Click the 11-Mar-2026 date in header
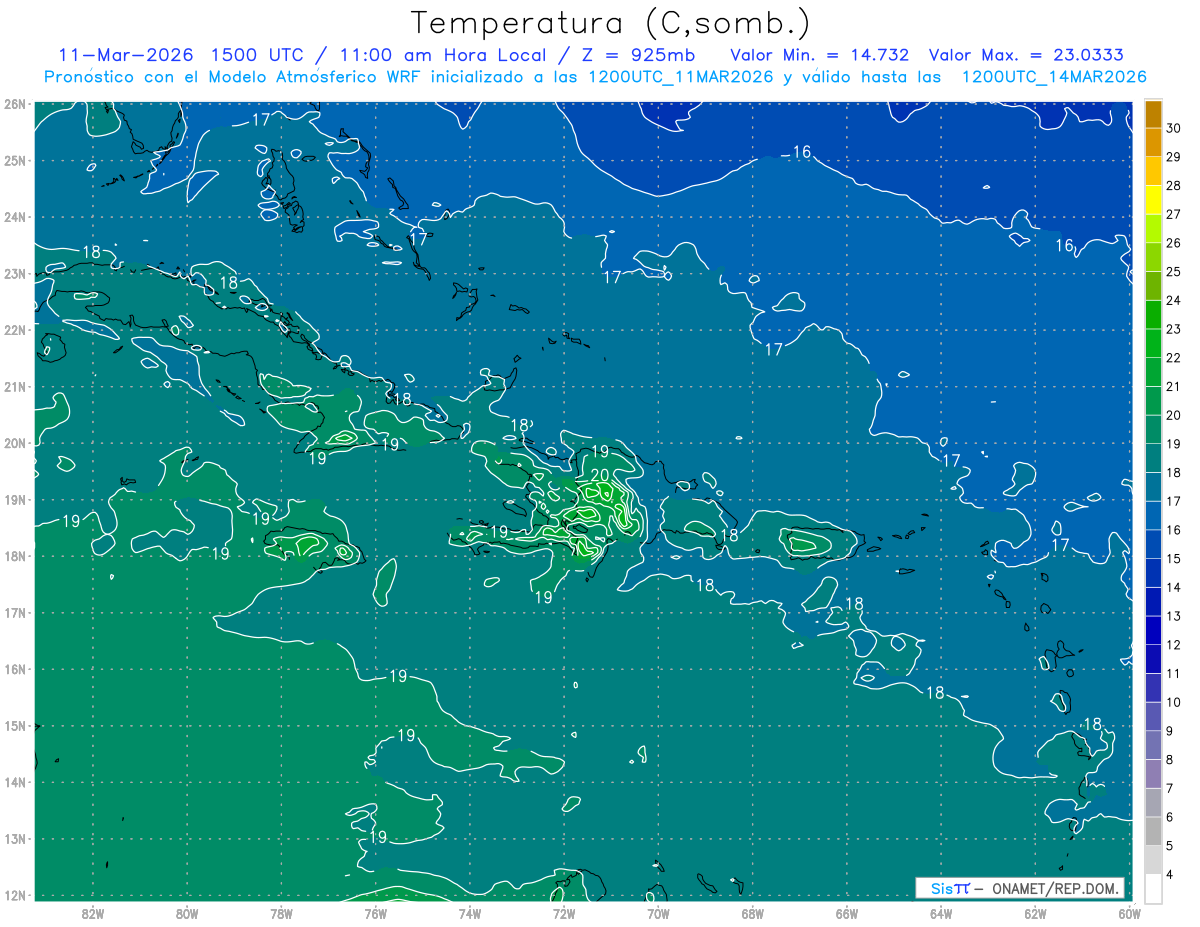The height and width of the screenshot is (927, 1200). pos(125,55)
